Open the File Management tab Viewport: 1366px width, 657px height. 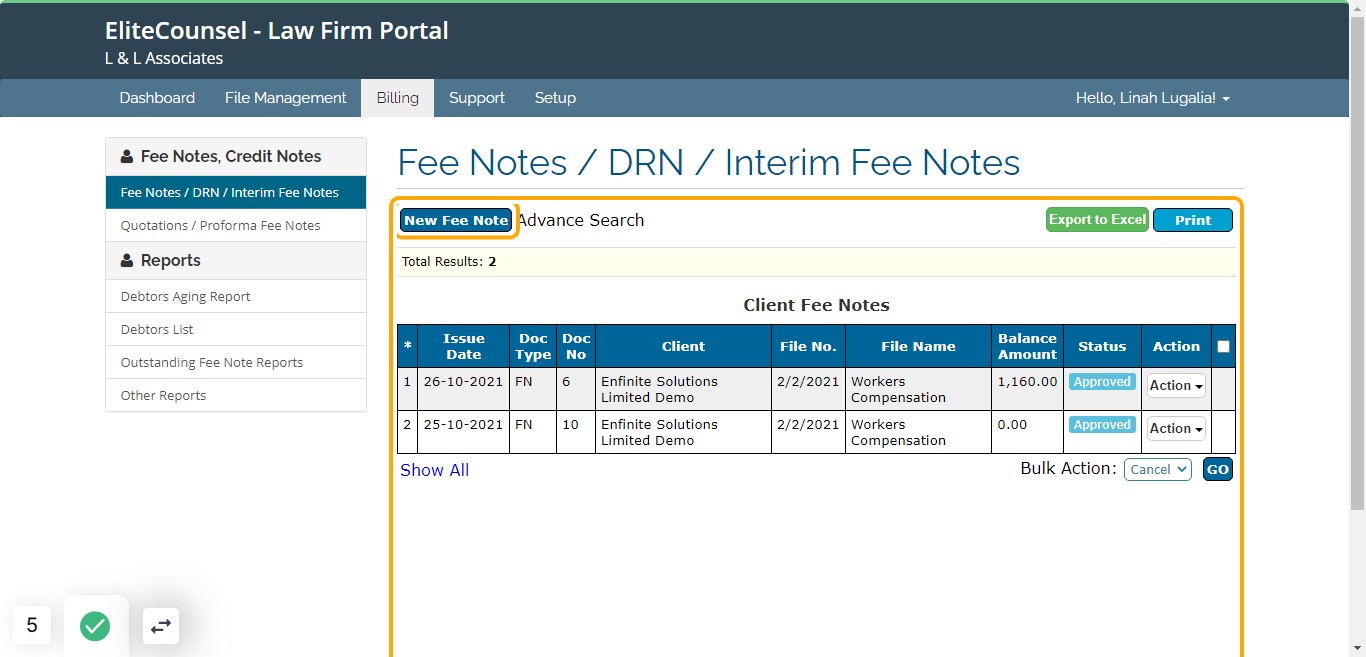(285, 98)
